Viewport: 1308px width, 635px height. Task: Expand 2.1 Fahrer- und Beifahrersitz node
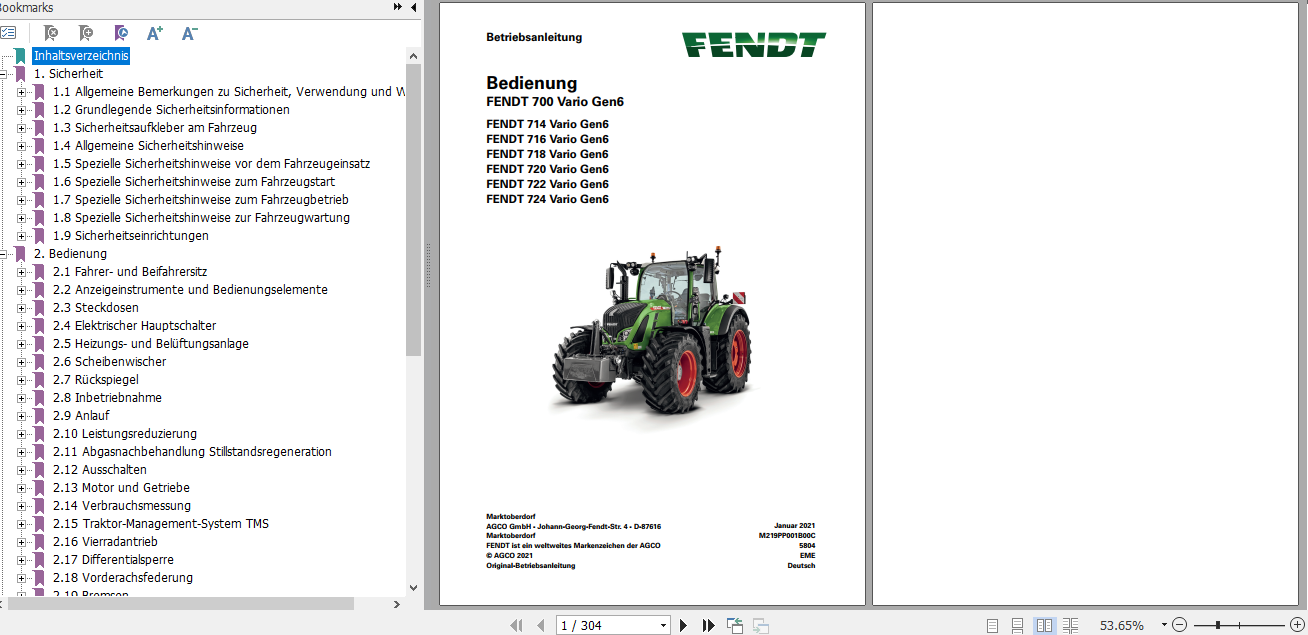click(x=22, y=272)
